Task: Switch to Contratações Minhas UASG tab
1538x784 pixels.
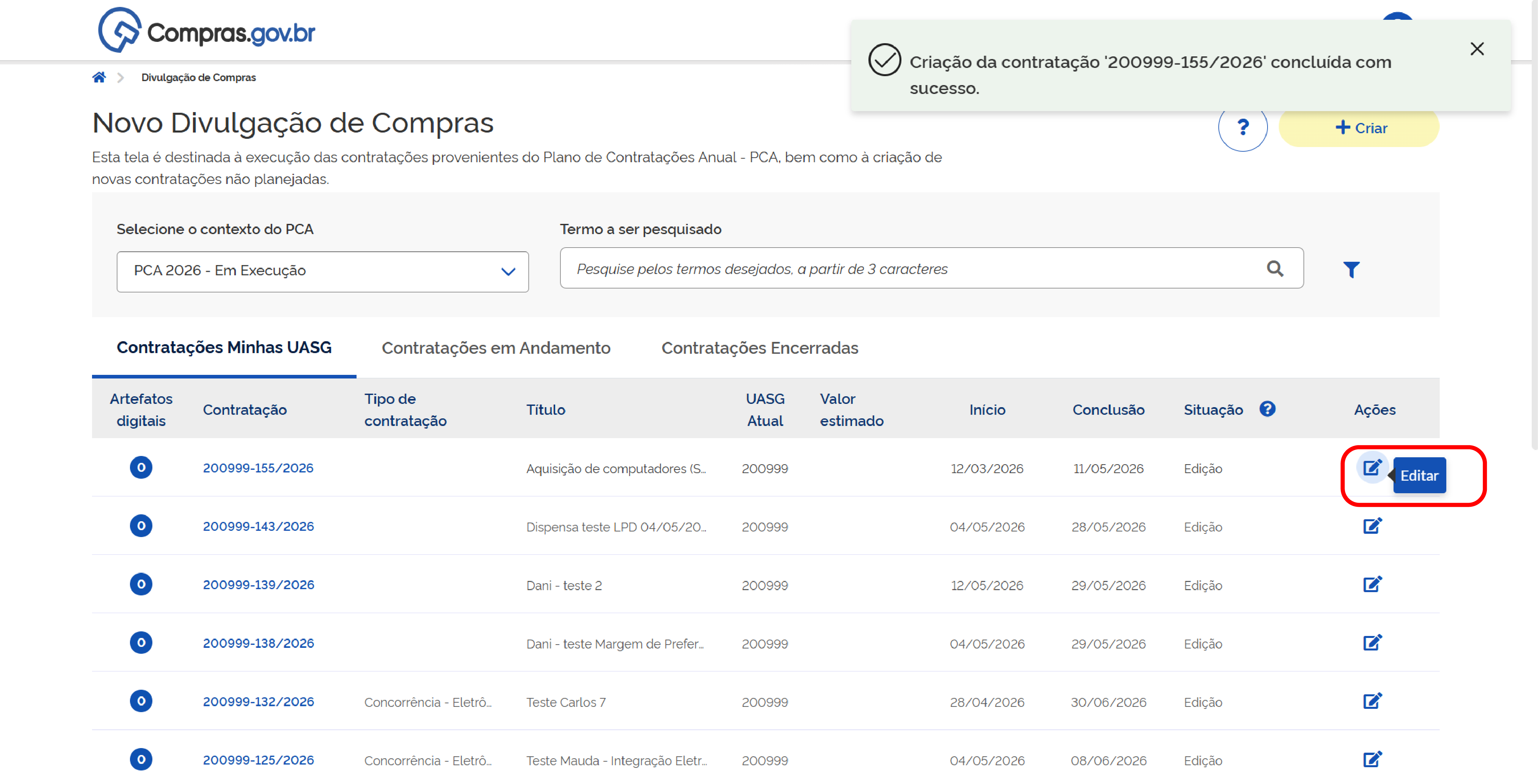Action: point(224,348)
